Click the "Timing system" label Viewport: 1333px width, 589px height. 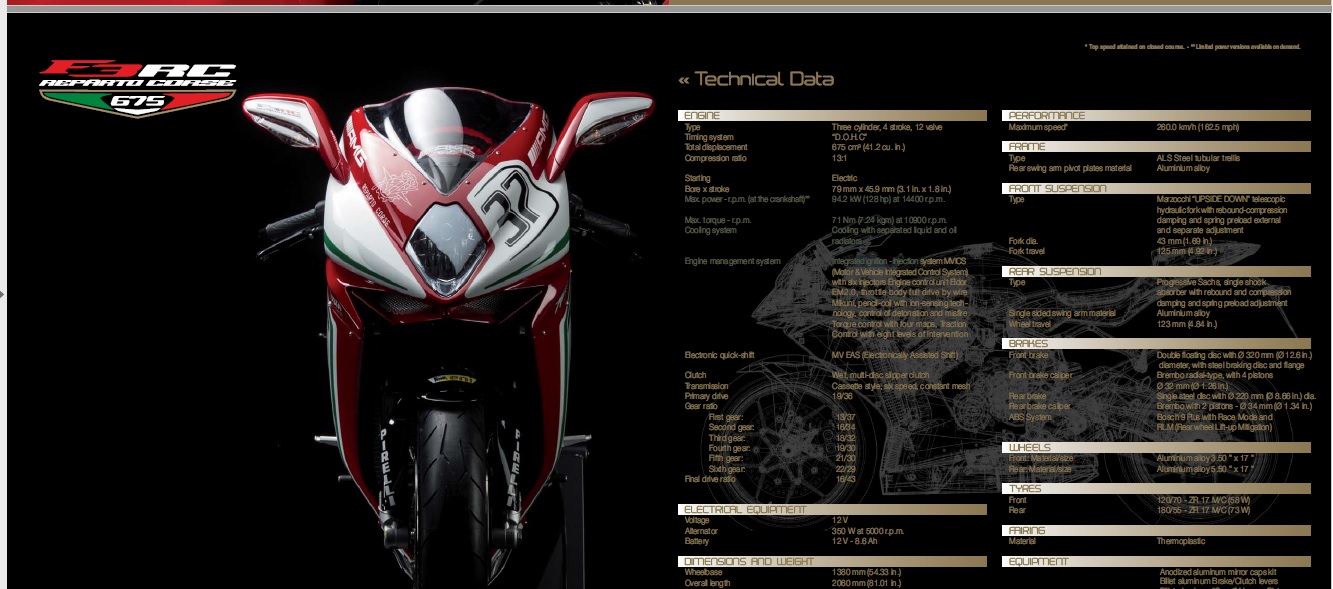pyautogui.click(x=709, y=137)
